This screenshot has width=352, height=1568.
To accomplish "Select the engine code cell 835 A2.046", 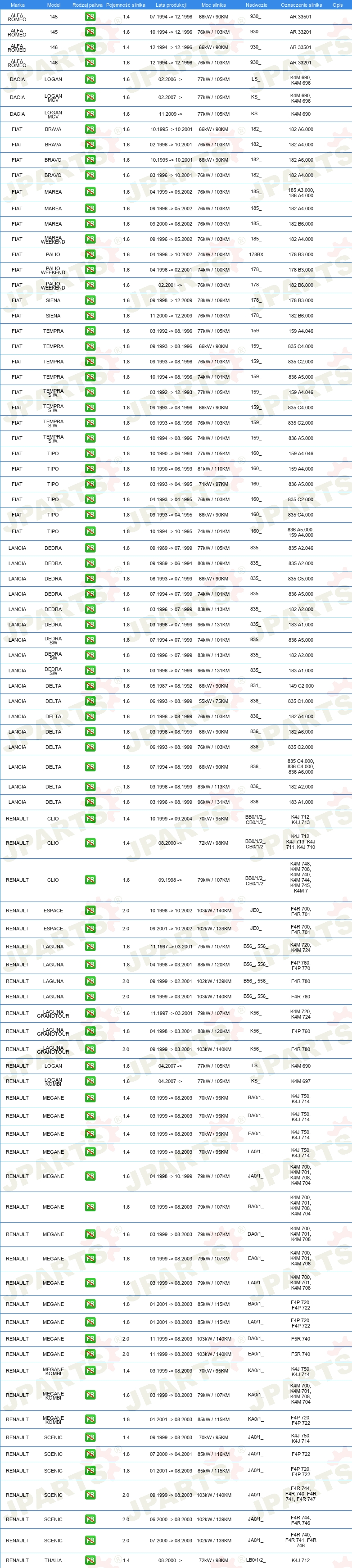I will pos(300,548).
